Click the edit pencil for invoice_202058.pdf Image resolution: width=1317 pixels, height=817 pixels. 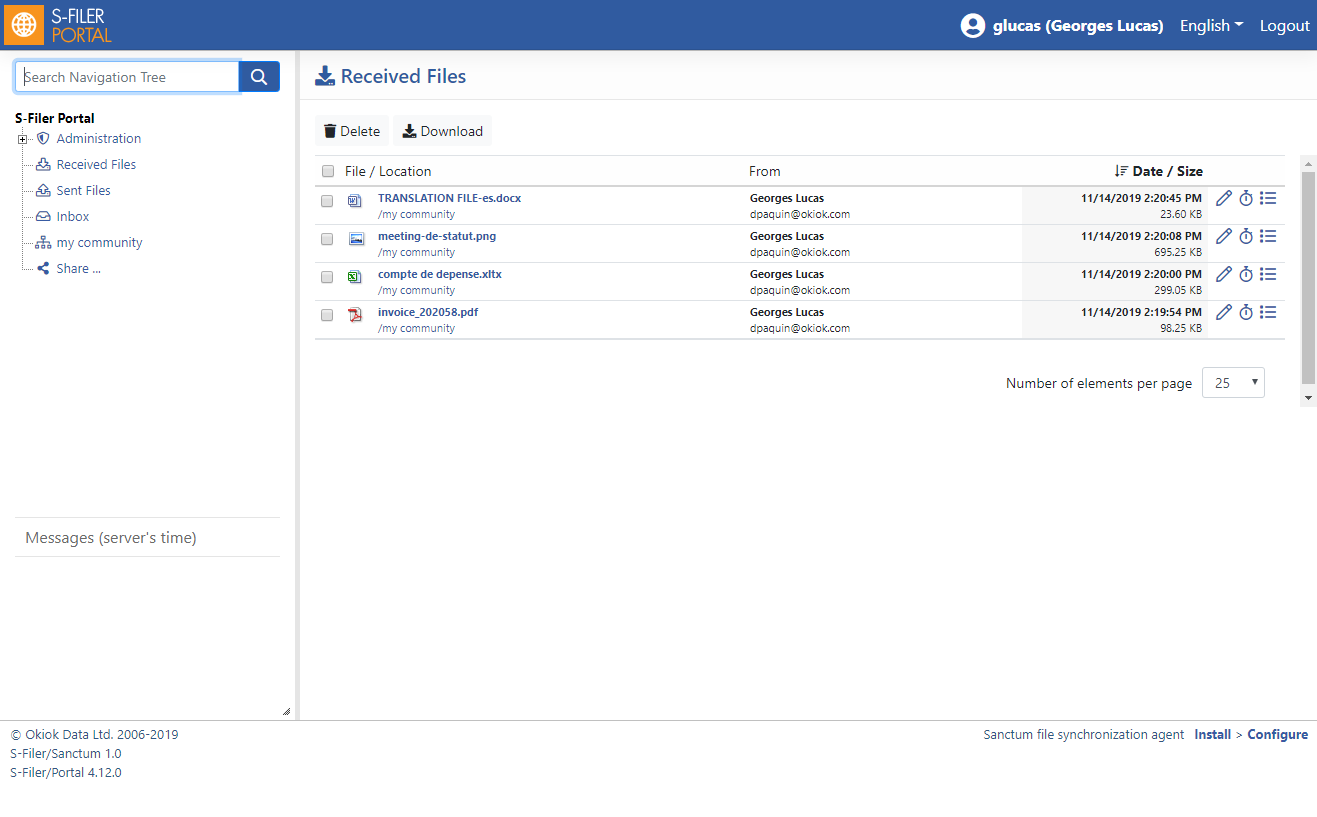click(1224, 312)
